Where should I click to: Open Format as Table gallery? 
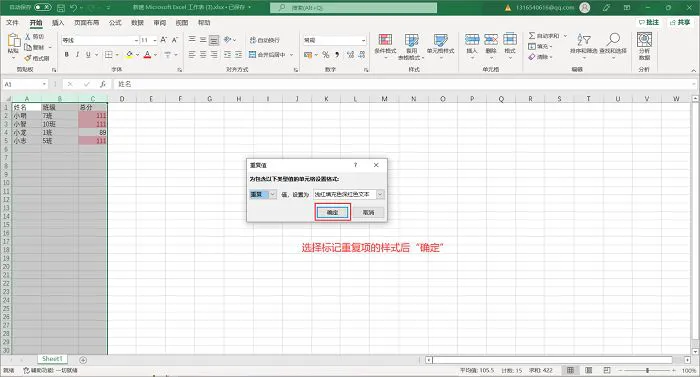tap(411, 46)
